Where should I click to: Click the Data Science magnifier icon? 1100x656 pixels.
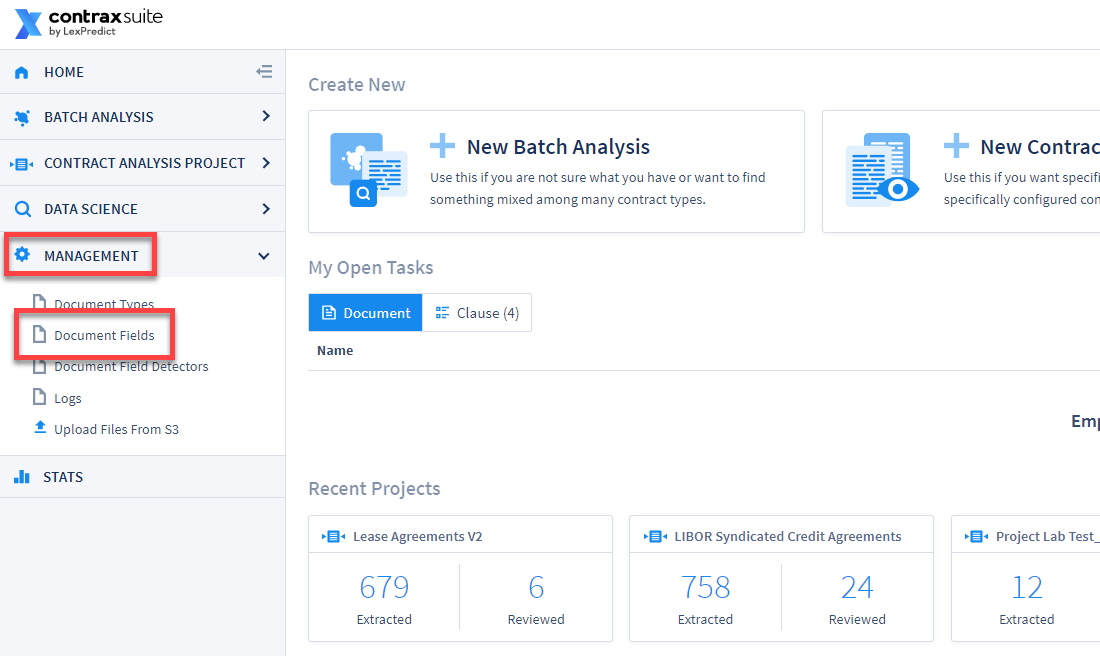pos(22,209)
